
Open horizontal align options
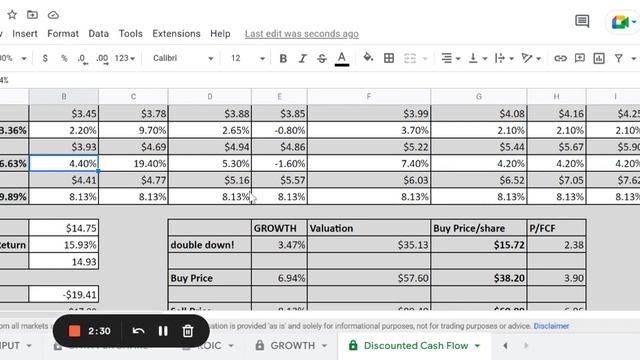451,58
